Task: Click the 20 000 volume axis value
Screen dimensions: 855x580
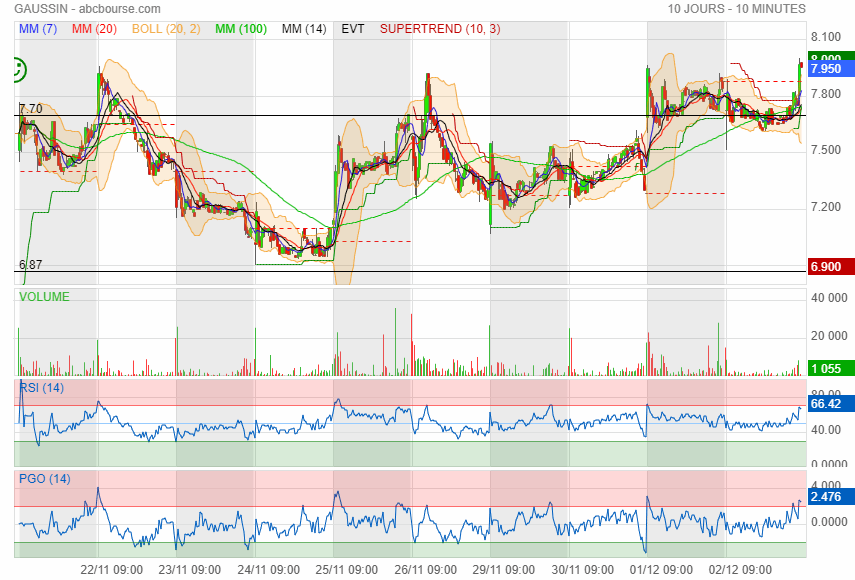Action: 829,336
